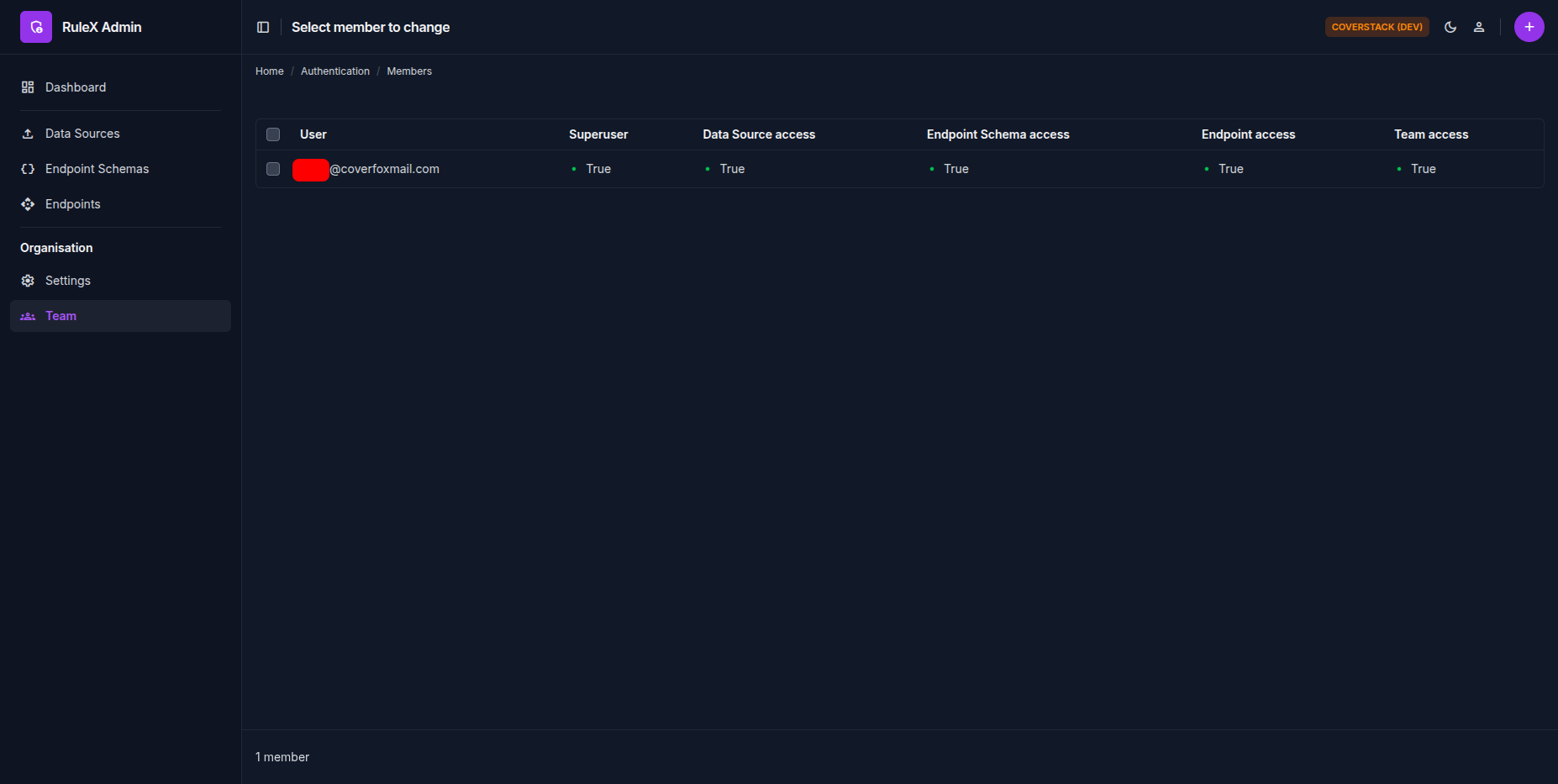Select the Team sidebar item
The height and width of the screenshot is (784, 1558).
coord(120,316)
